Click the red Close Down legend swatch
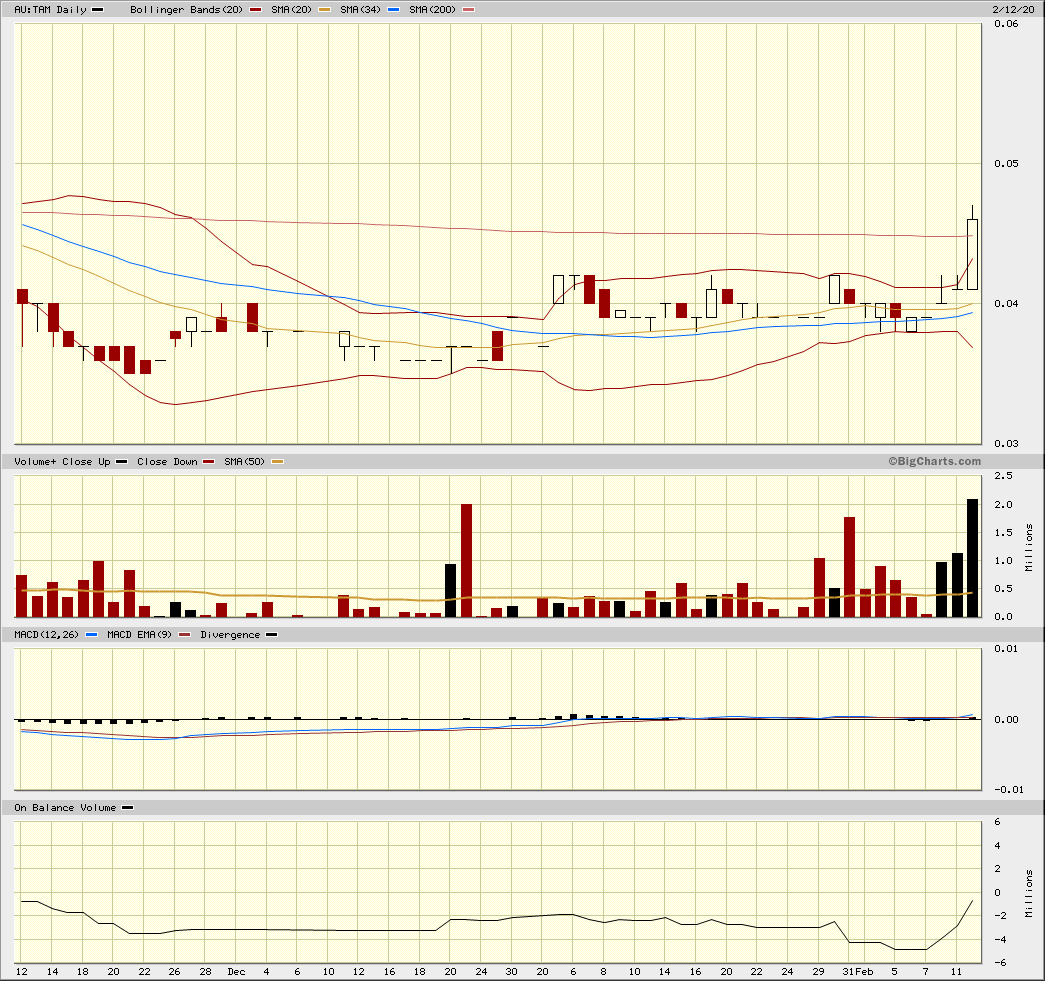Image resolution: width=1045 pixels, height=981 pixels. 209,462
